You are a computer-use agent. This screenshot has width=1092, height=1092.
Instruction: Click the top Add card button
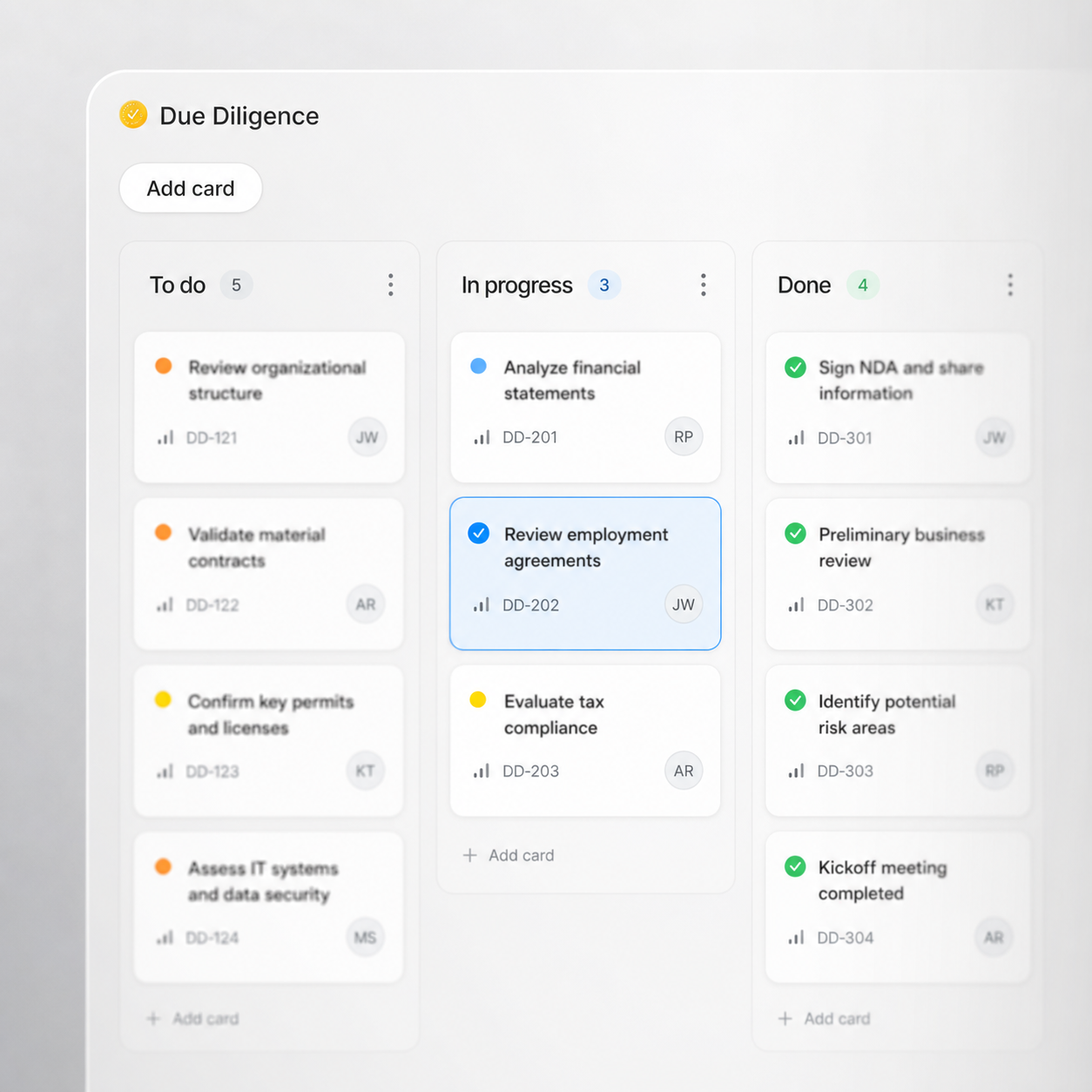(191, 188)
